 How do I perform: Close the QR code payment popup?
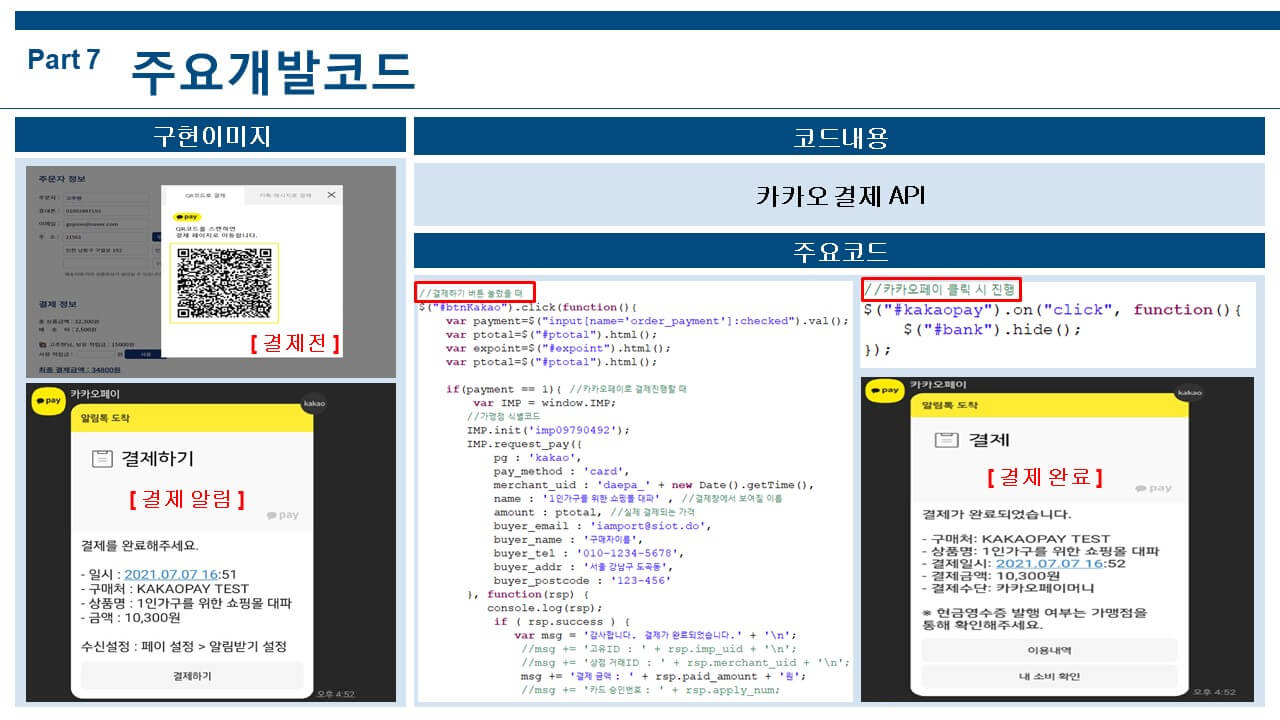(x=331, y=195)
